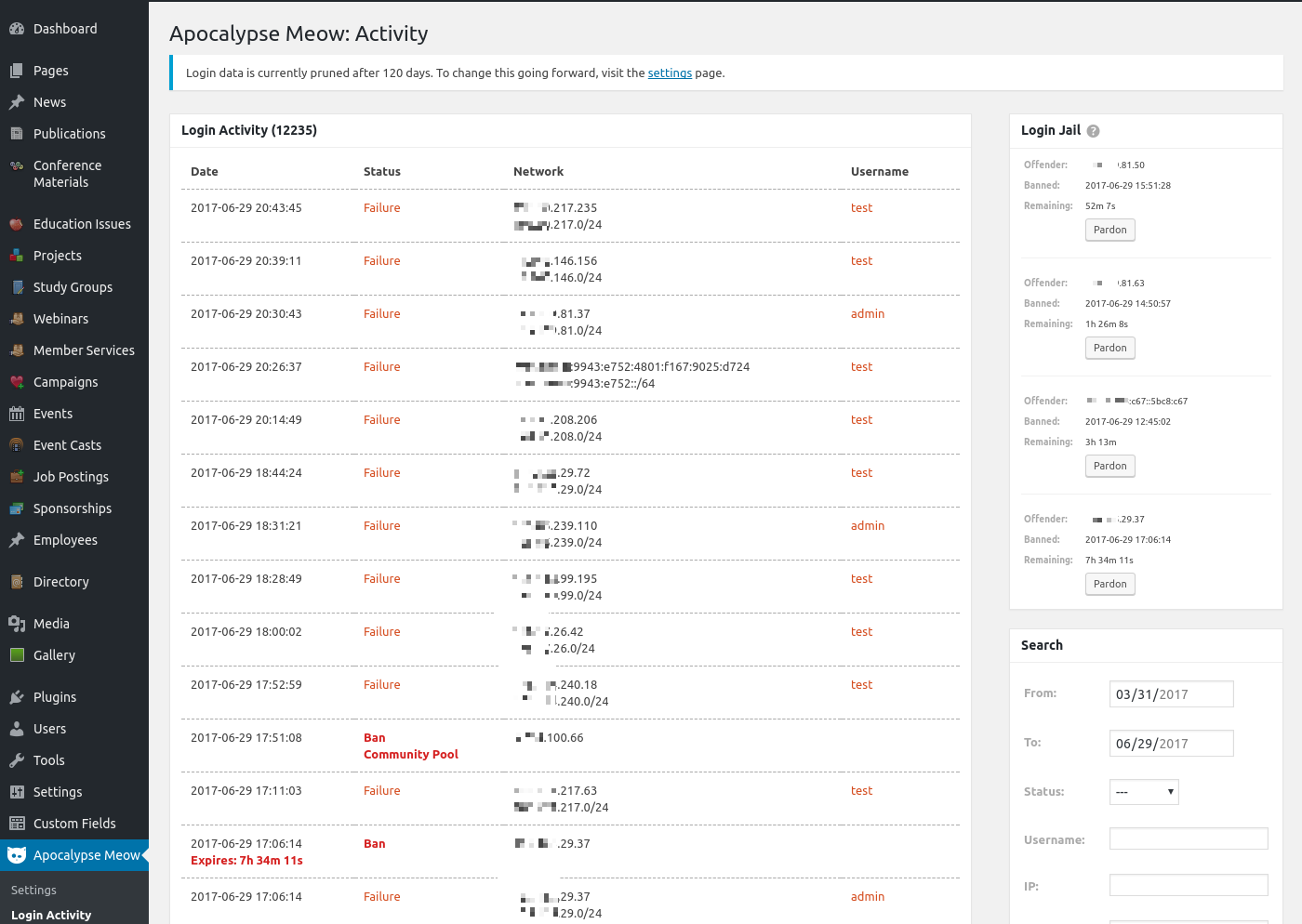This screenshot has height=924, width=1302.
Task: Click the Failure status at 18:44:24
Action: tap(382, 473)
